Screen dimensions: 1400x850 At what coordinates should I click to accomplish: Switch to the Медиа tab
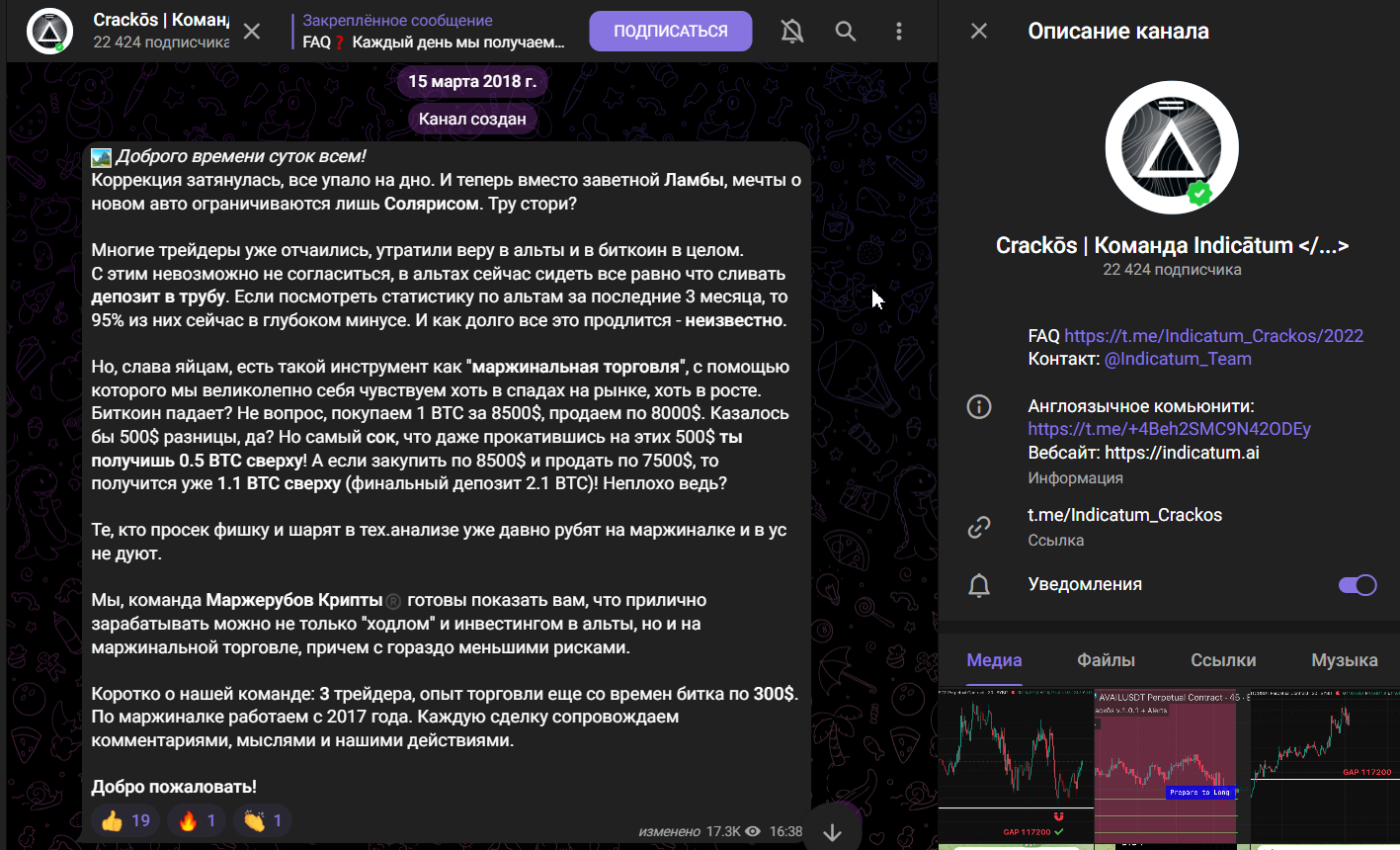click(x=994, y=660)
